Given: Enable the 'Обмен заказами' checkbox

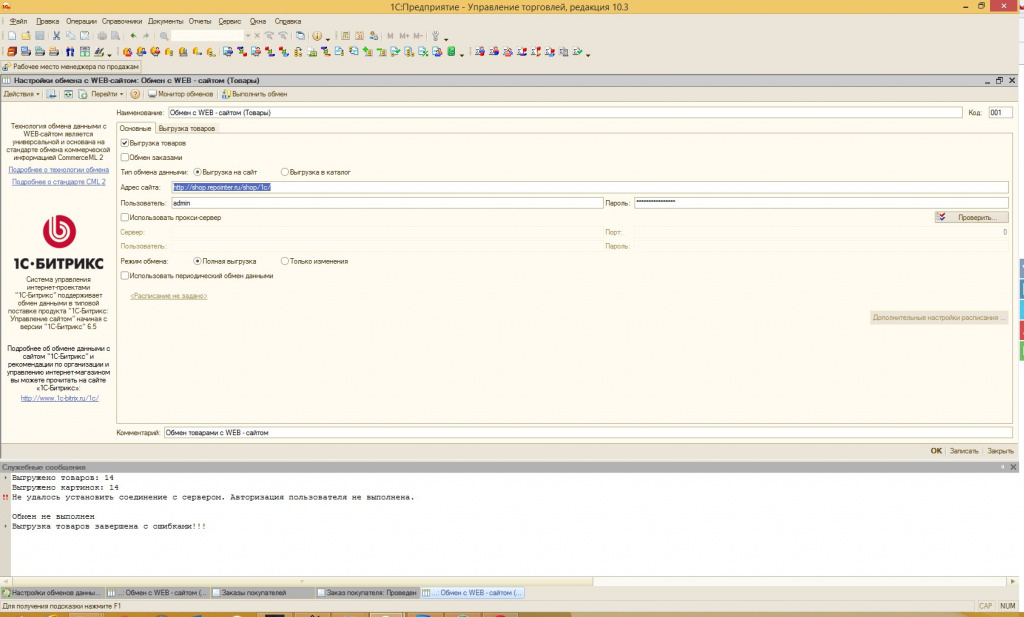Looking at the screenshot, I should 124,157.
